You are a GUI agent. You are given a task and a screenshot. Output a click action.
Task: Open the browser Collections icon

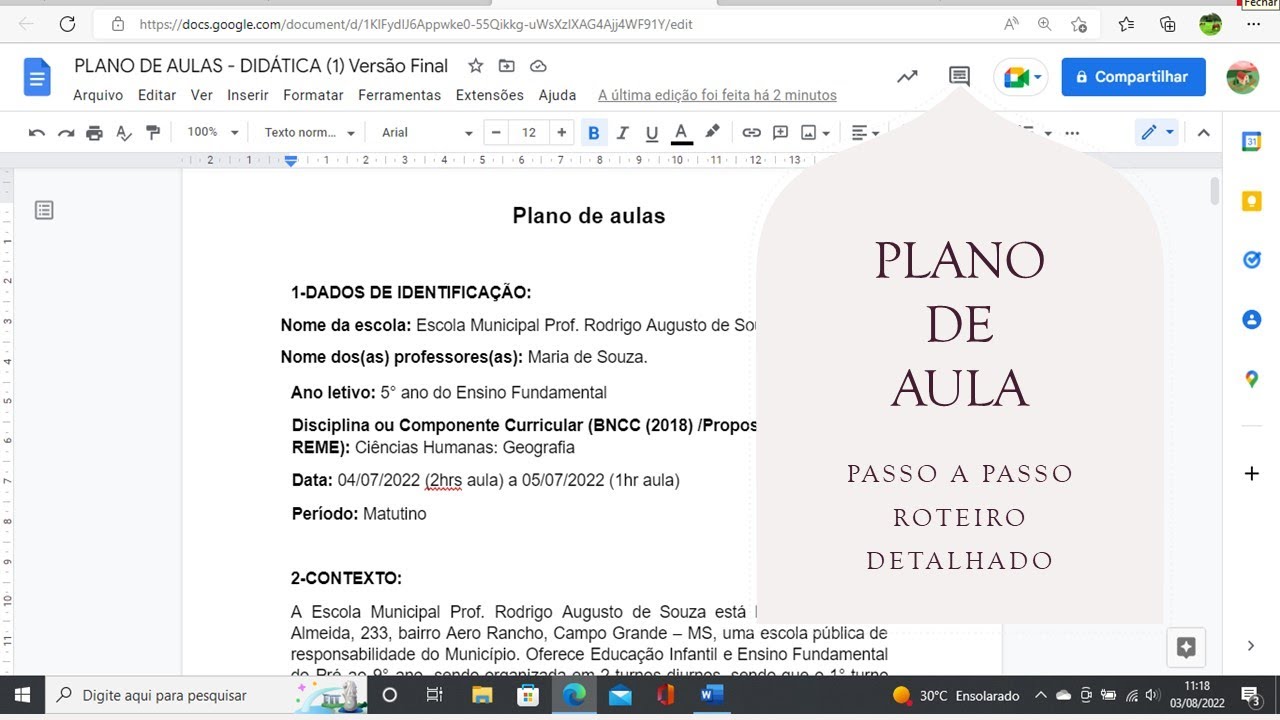tap(1167, 24)
